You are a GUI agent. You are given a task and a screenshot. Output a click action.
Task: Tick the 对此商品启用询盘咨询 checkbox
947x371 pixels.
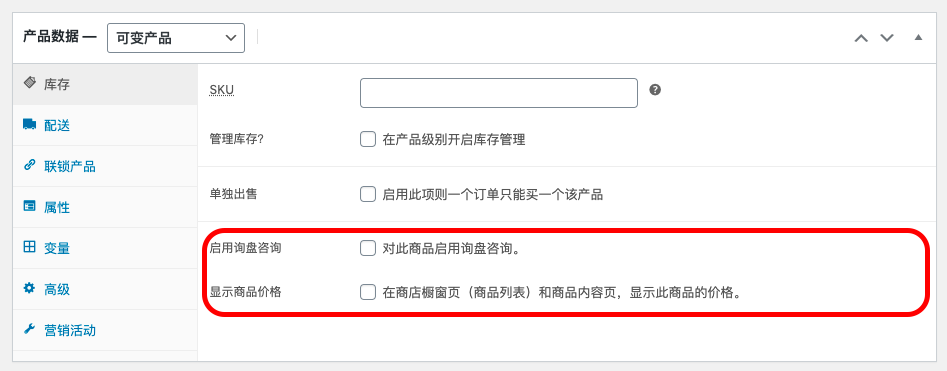pyautogui.click(x=368, y=248)
